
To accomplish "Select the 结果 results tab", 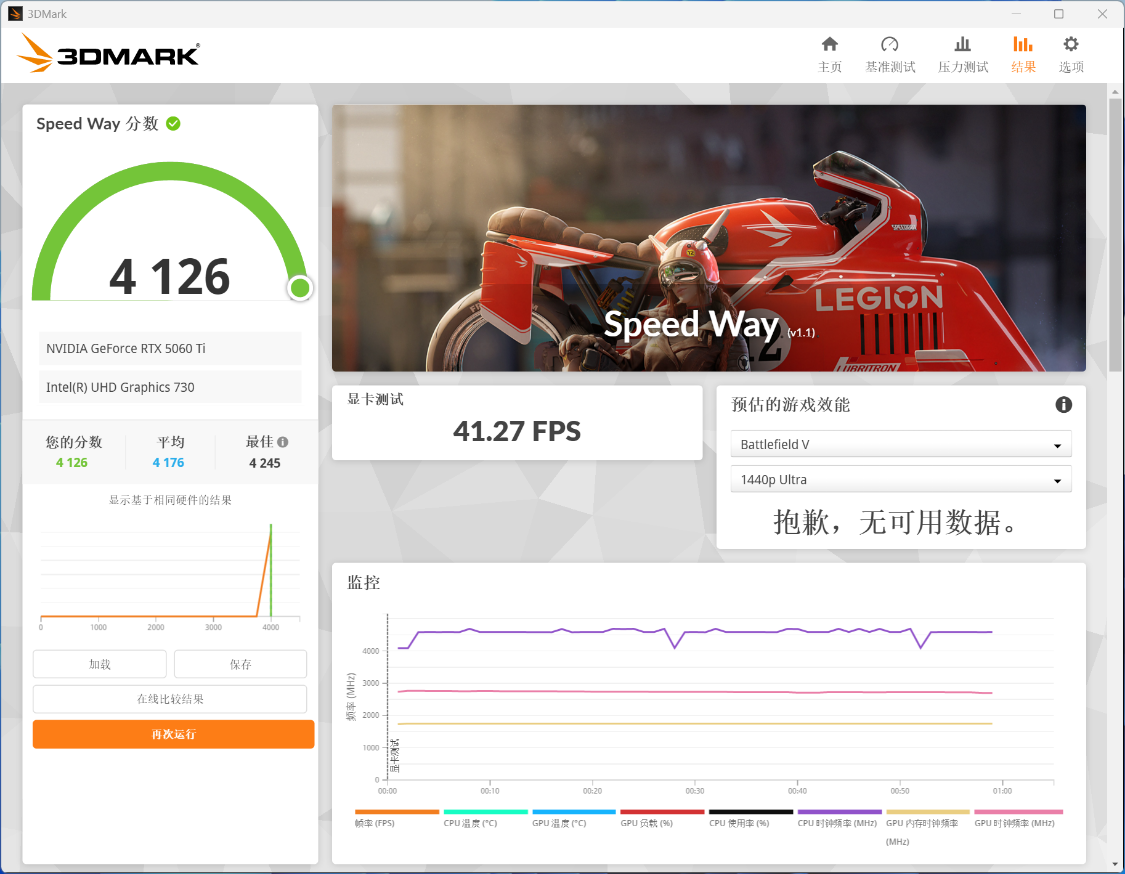I will point(1023,55).
